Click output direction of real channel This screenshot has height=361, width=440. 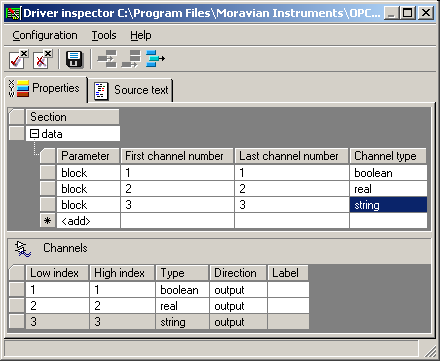click(x=238, y=306)
